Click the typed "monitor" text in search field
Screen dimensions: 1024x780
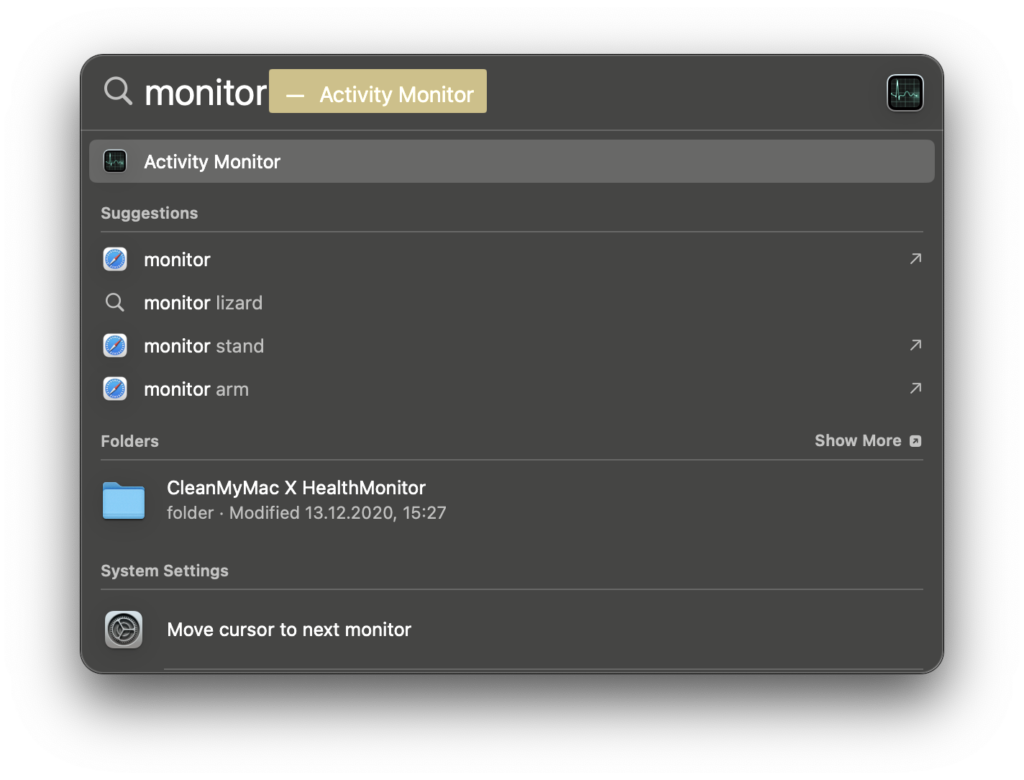point(206,93)
